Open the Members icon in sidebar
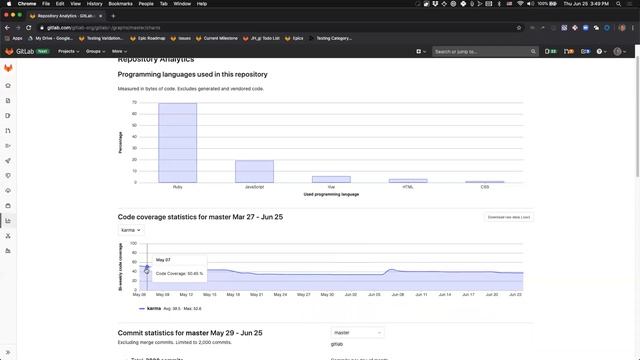Image resolution: width=640 pixels, height=360 pixels. tap(8, 251)
